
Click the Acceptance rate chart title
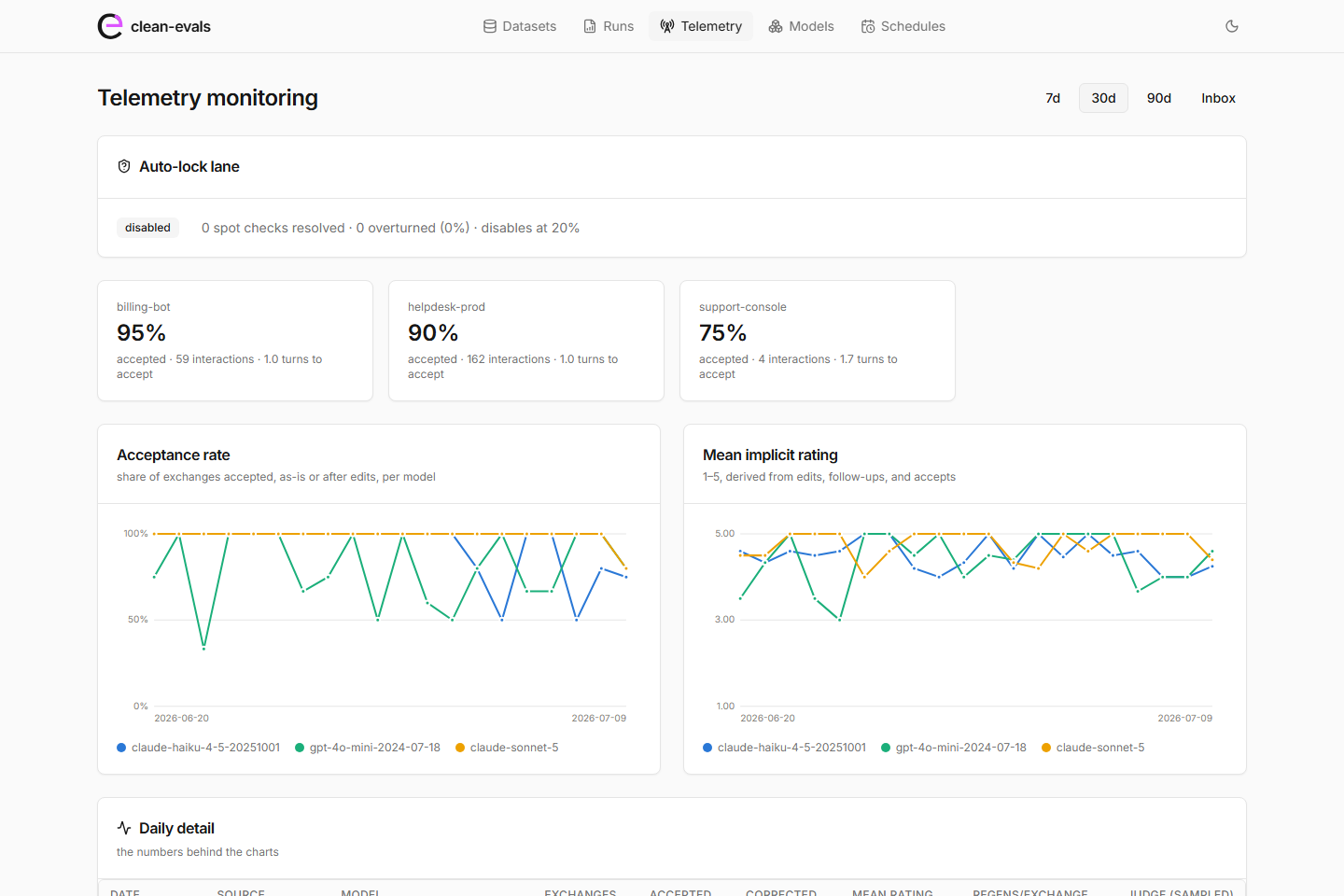point(174,455)
